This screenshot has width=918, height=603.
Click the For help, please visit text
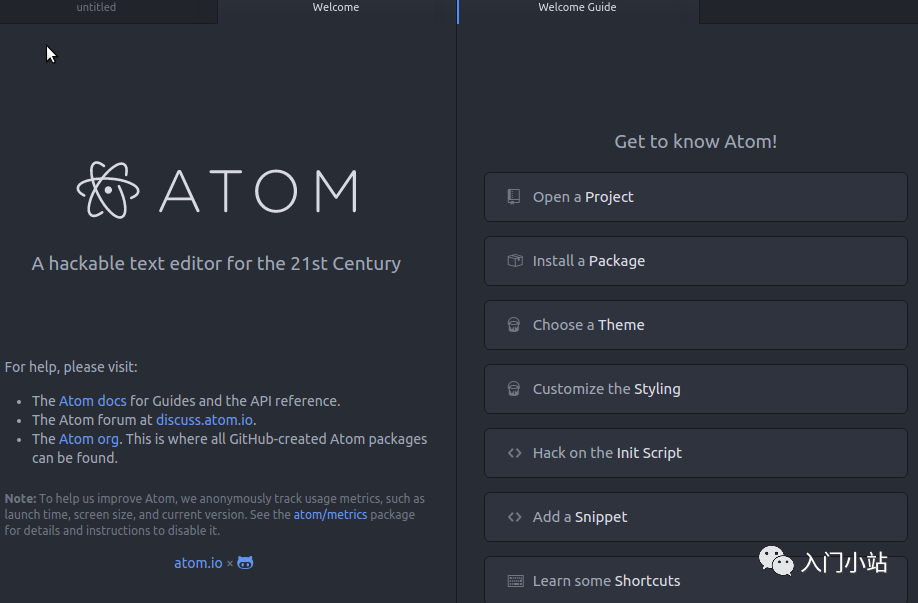(x=71, y=367)
